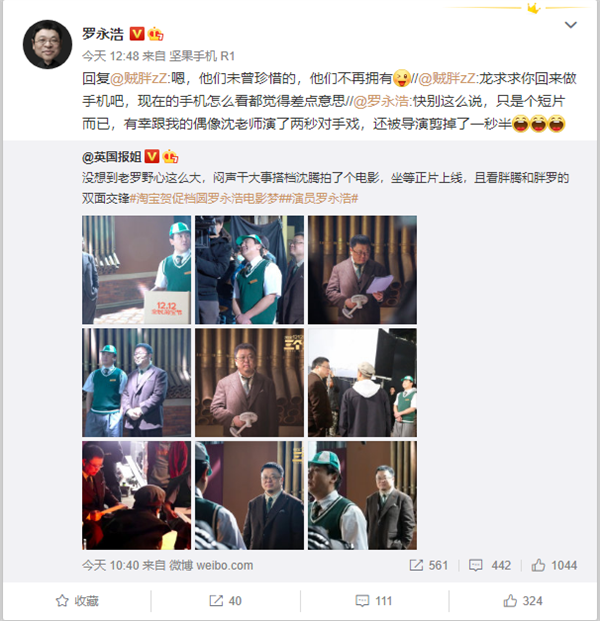Open the bottom-left red-lit thumbnail

pos(137,495)
